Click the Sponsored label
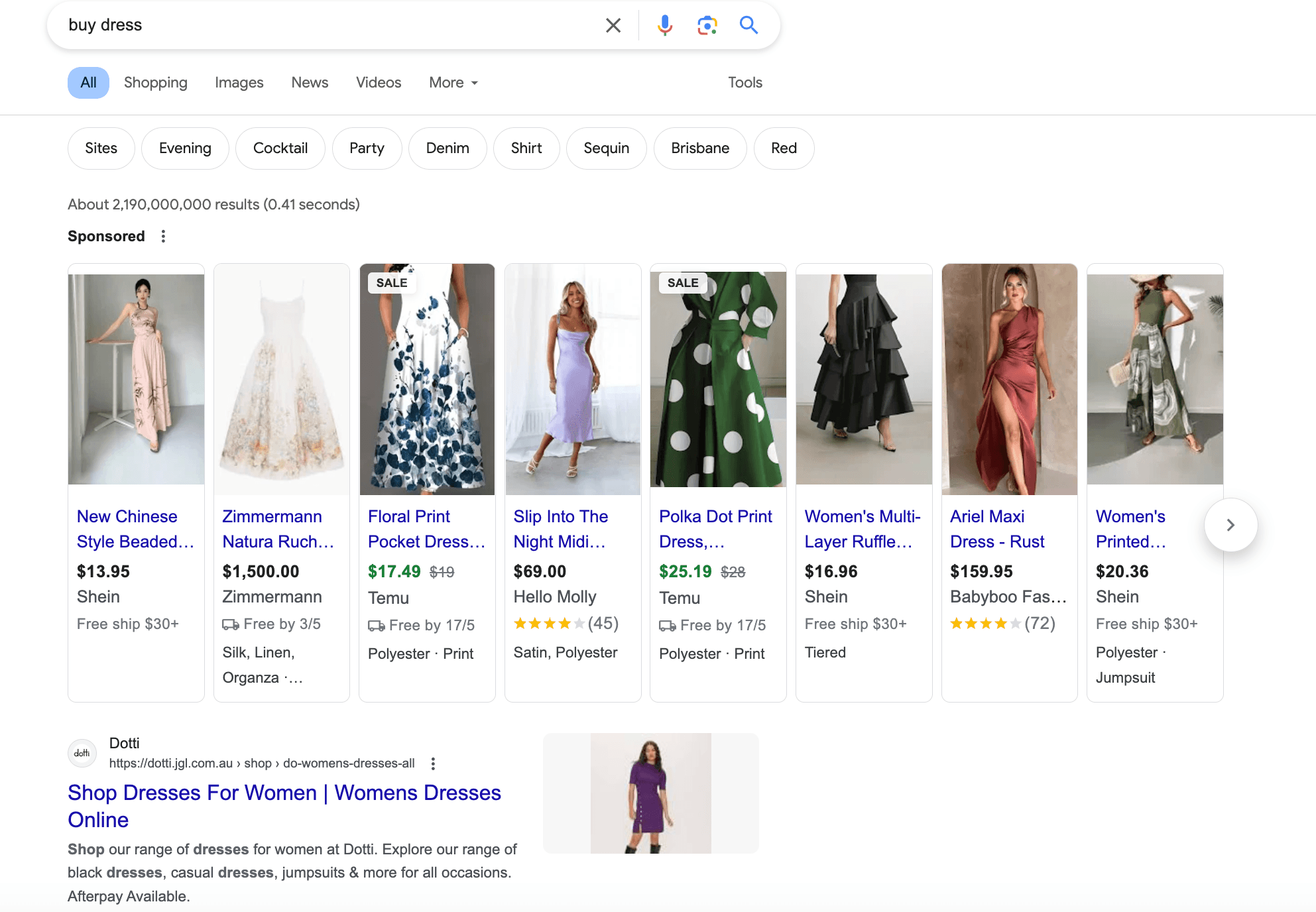 pyautogui.click(x=106, y=236)
